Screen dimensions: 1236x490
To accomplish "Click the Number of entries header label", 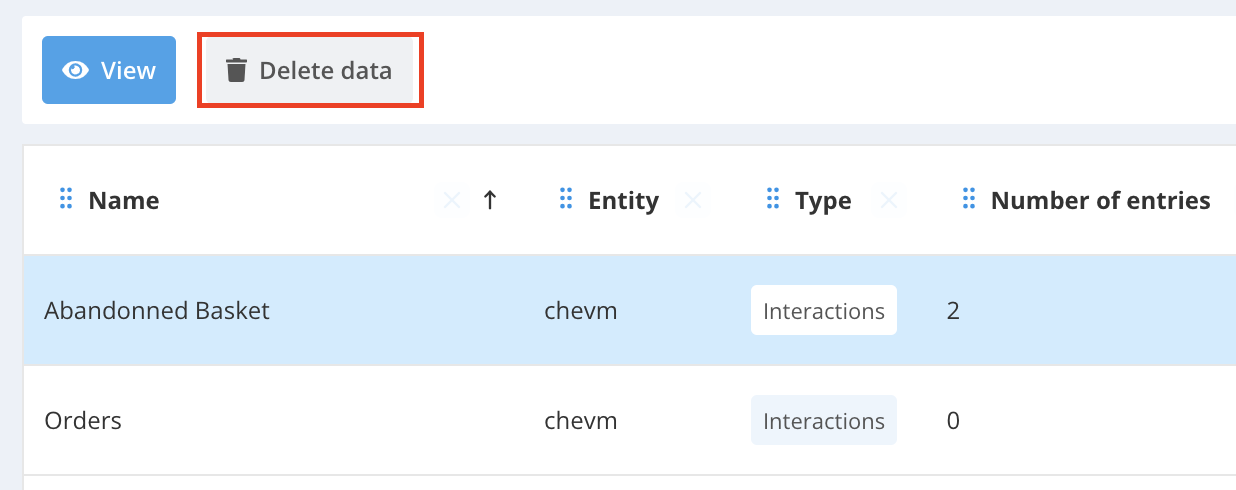I will pos(1100,201).
